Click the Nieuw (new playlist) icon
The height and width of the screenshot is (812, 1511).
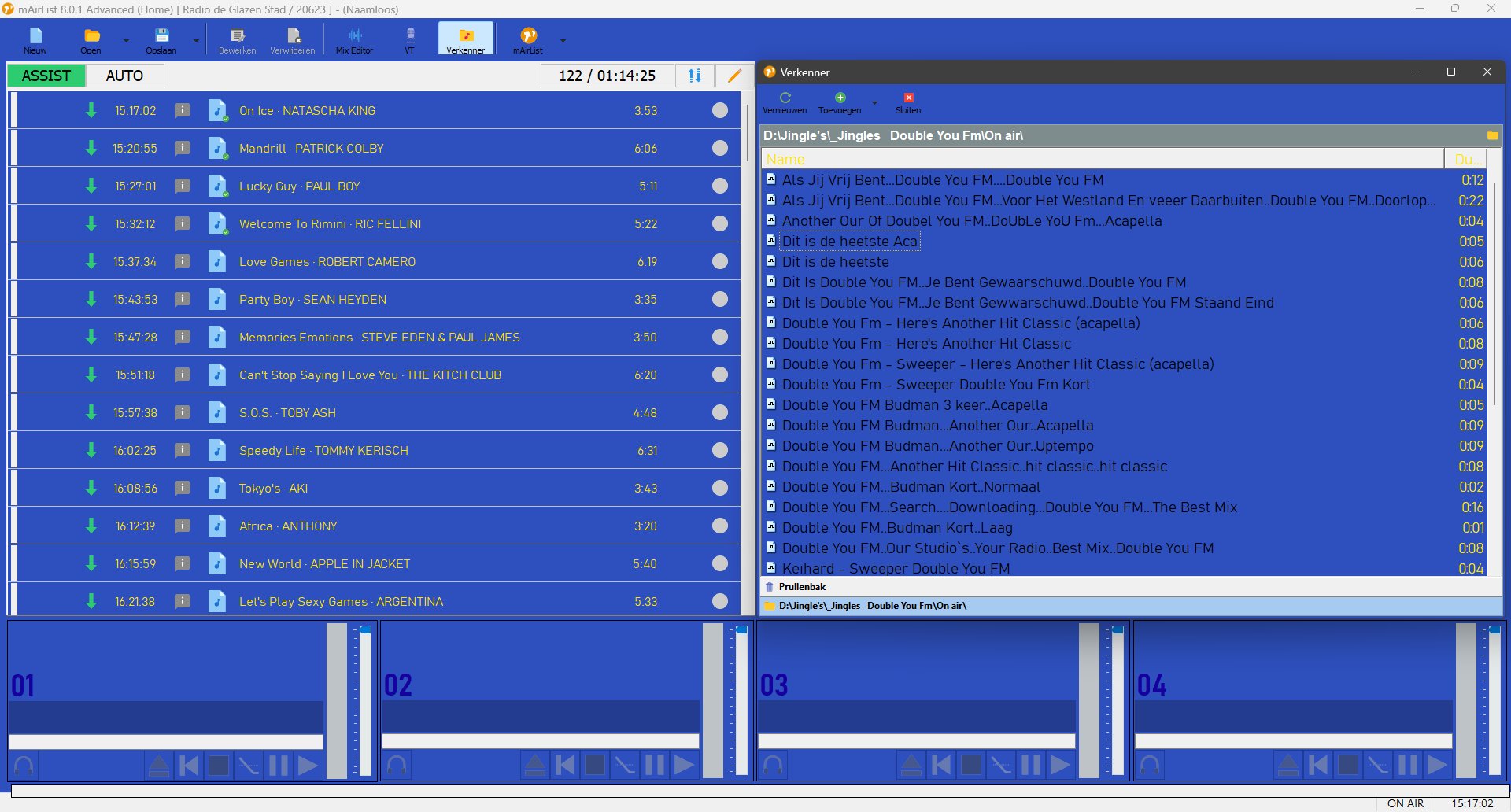35,37
